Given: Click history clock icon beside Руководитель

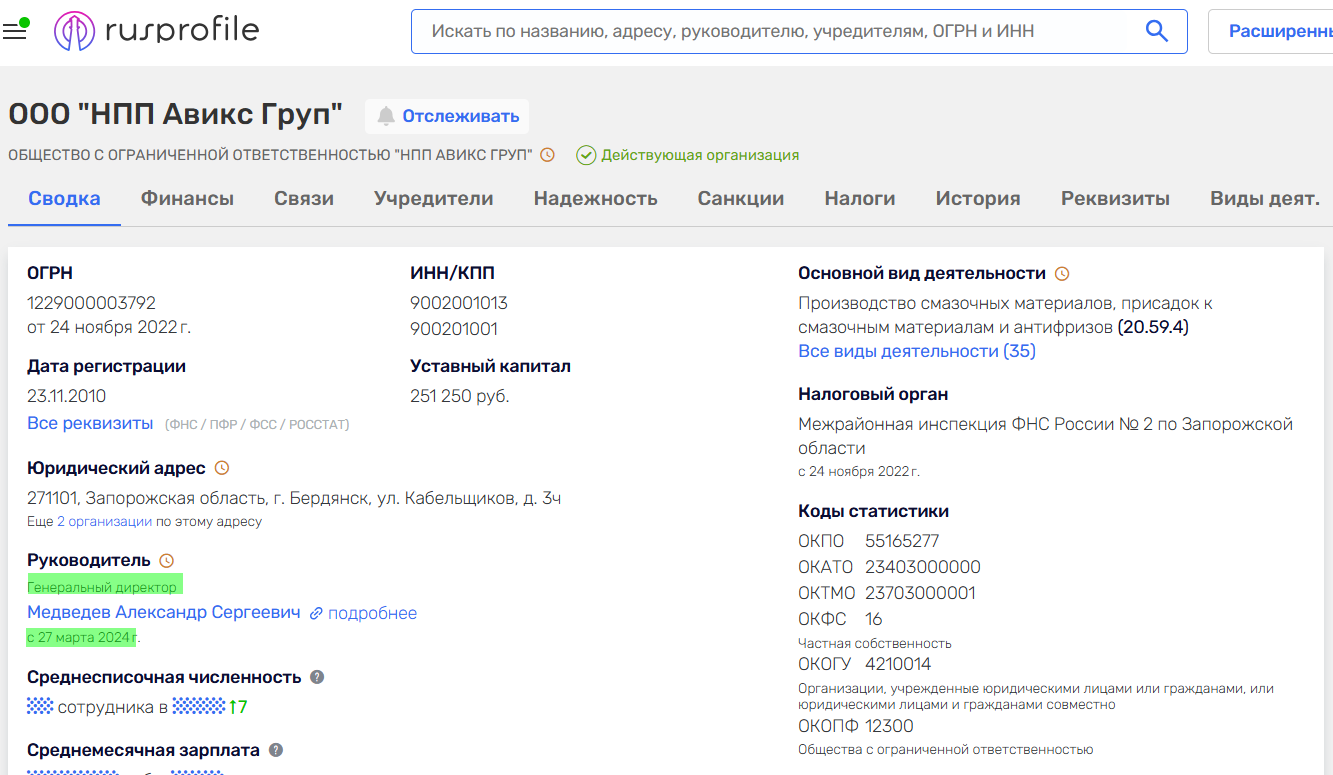Looking at the screenshot, I should [x=167, y=561].
